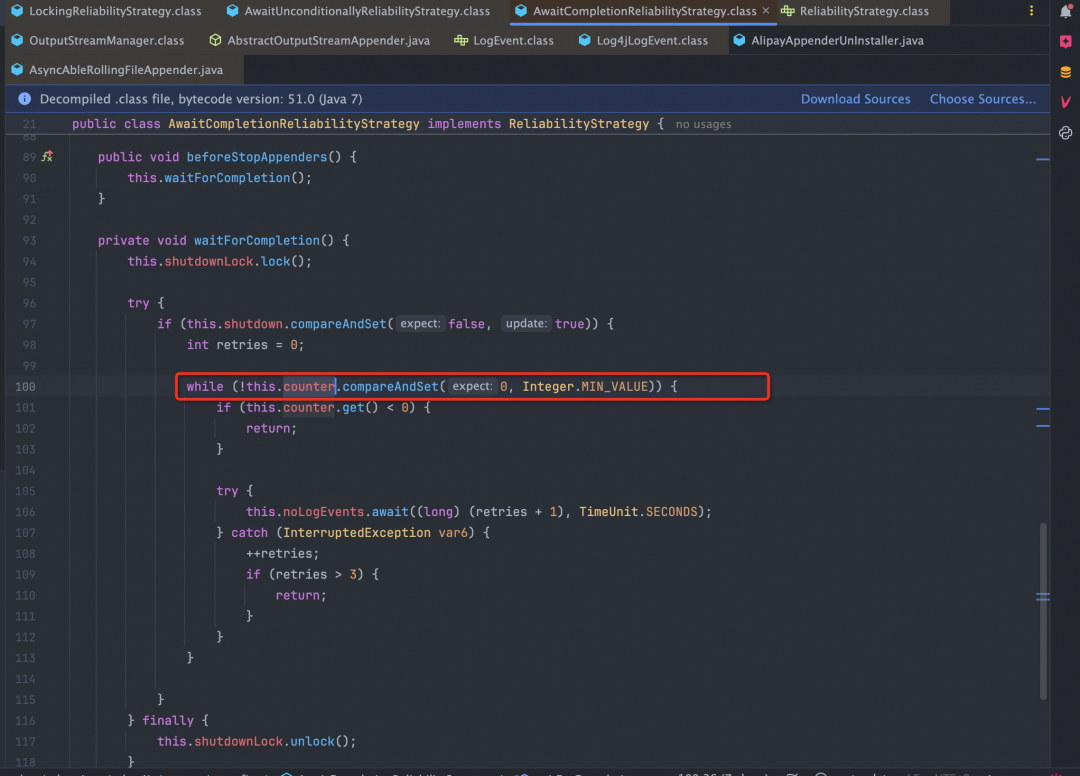Close the AwaitCompletionReliabilityStrategy.class tab
This screenshot has width=1080, height=776.
(x=766, y=11)
